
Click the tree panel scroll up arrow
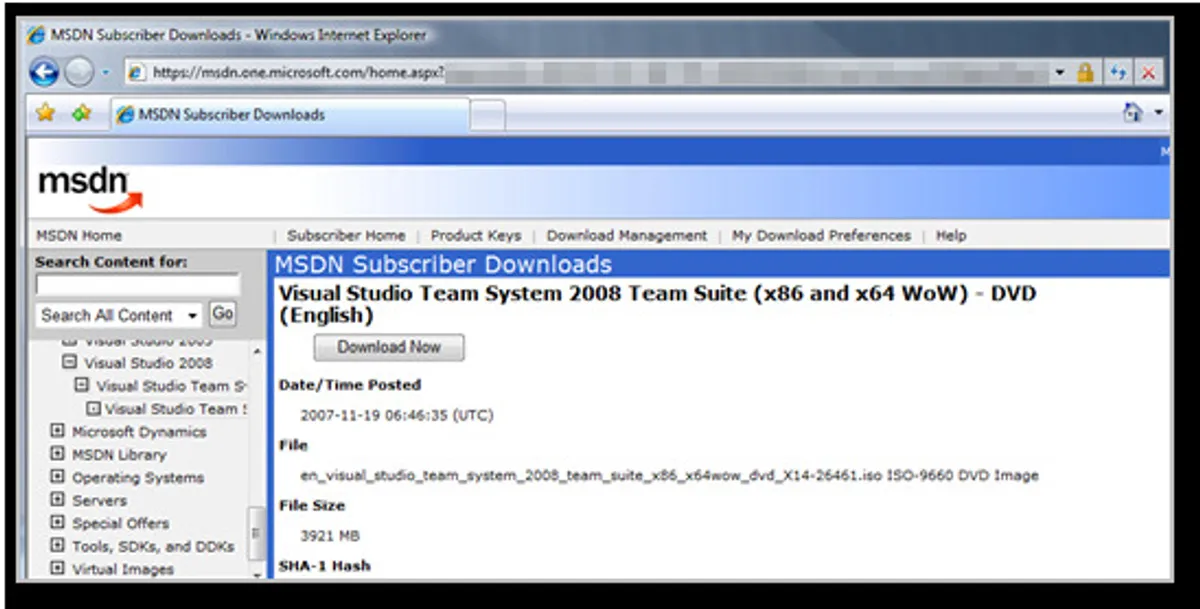[x=257, y=351]
